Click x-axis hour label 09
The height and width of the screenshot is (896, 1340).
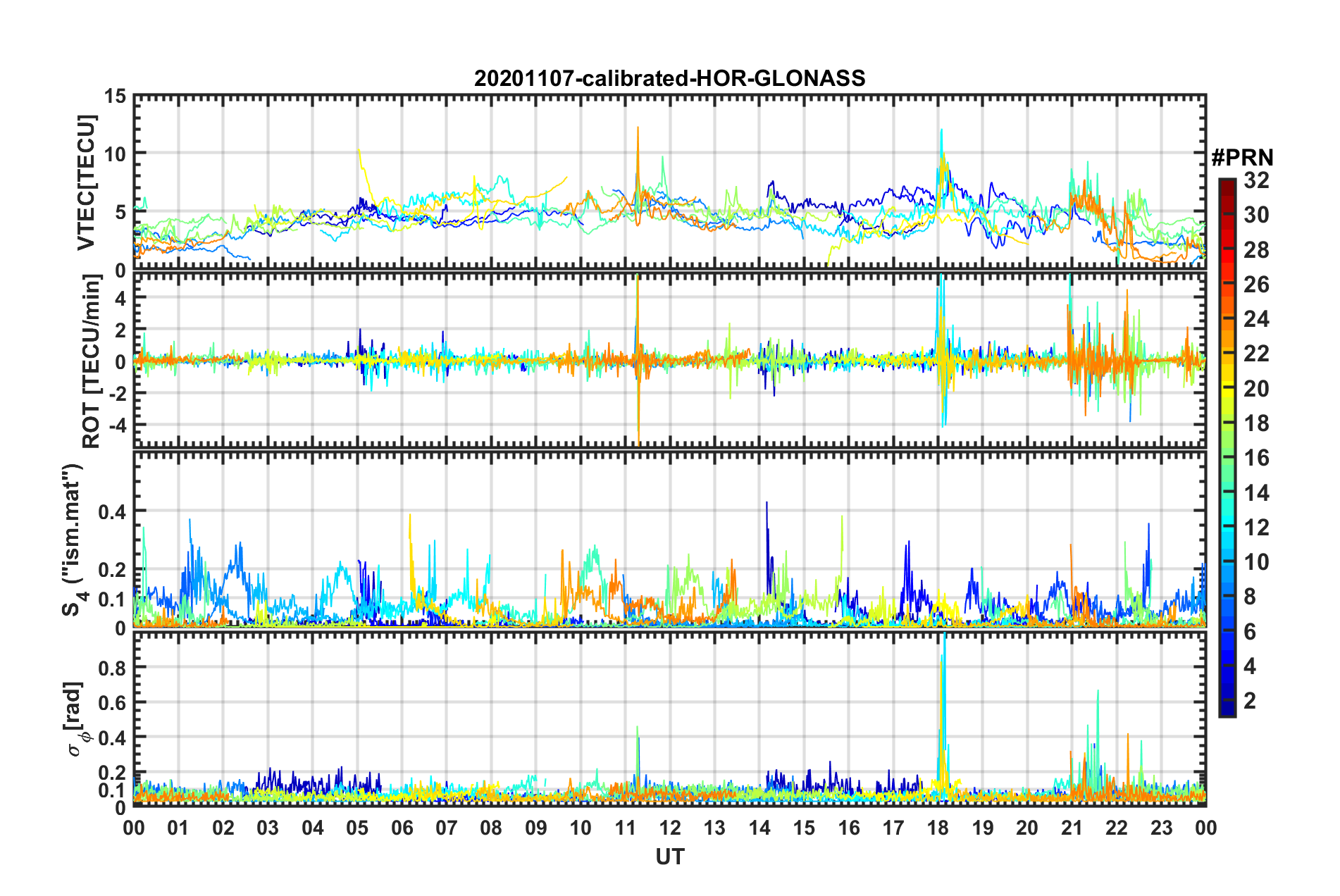pos(536,828)
